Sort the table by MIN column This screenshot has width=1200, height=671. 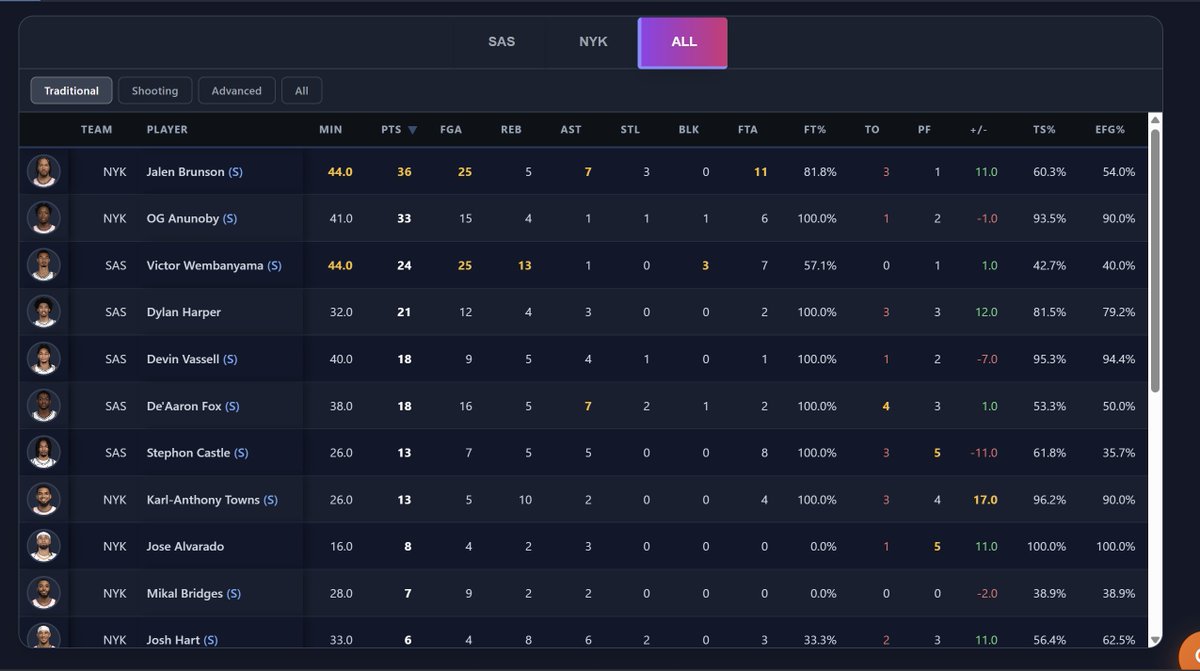[x=330, y=130]
